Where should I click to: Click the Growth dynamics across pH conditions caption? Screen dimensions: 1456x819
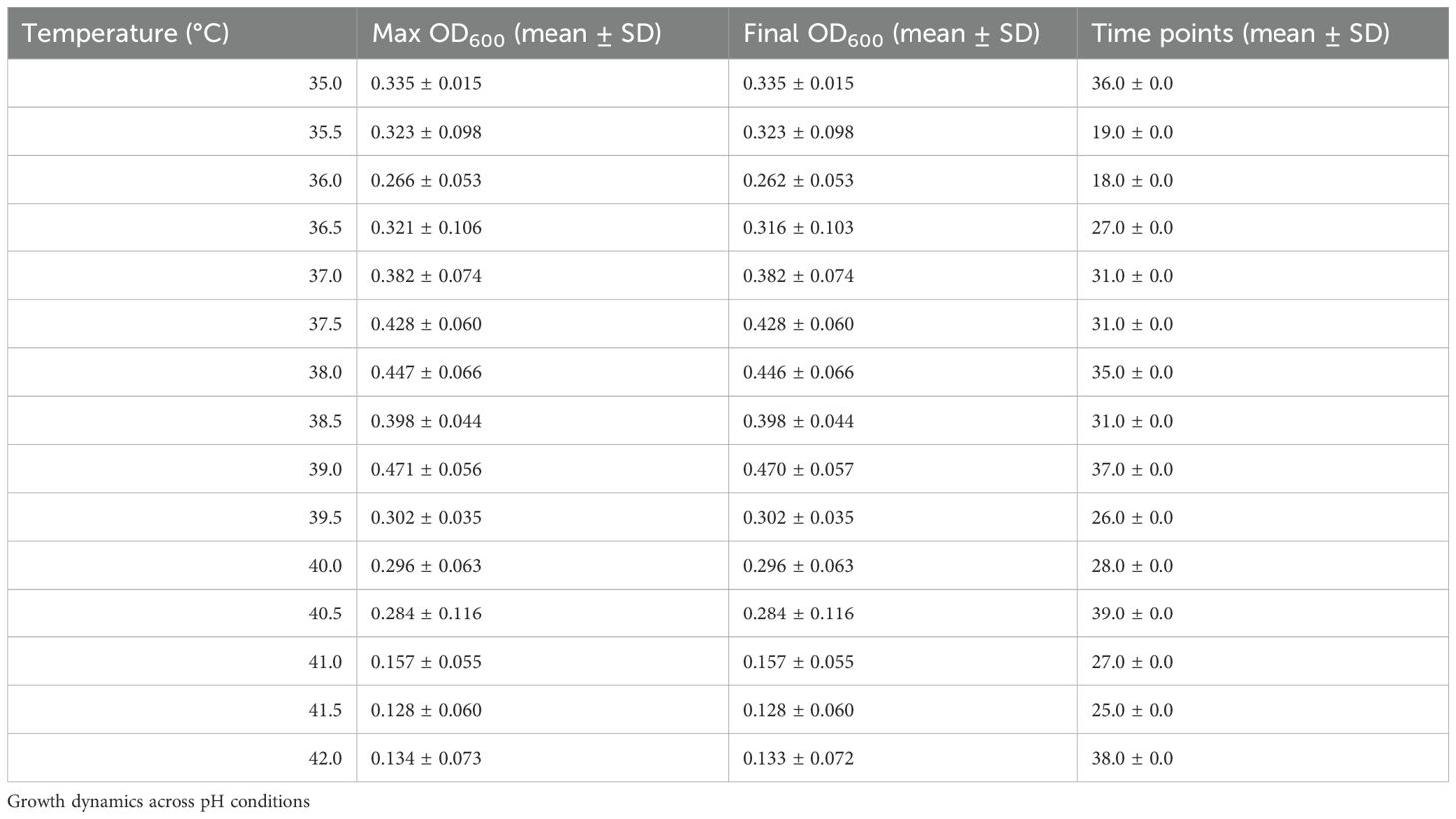click(159, 802)
